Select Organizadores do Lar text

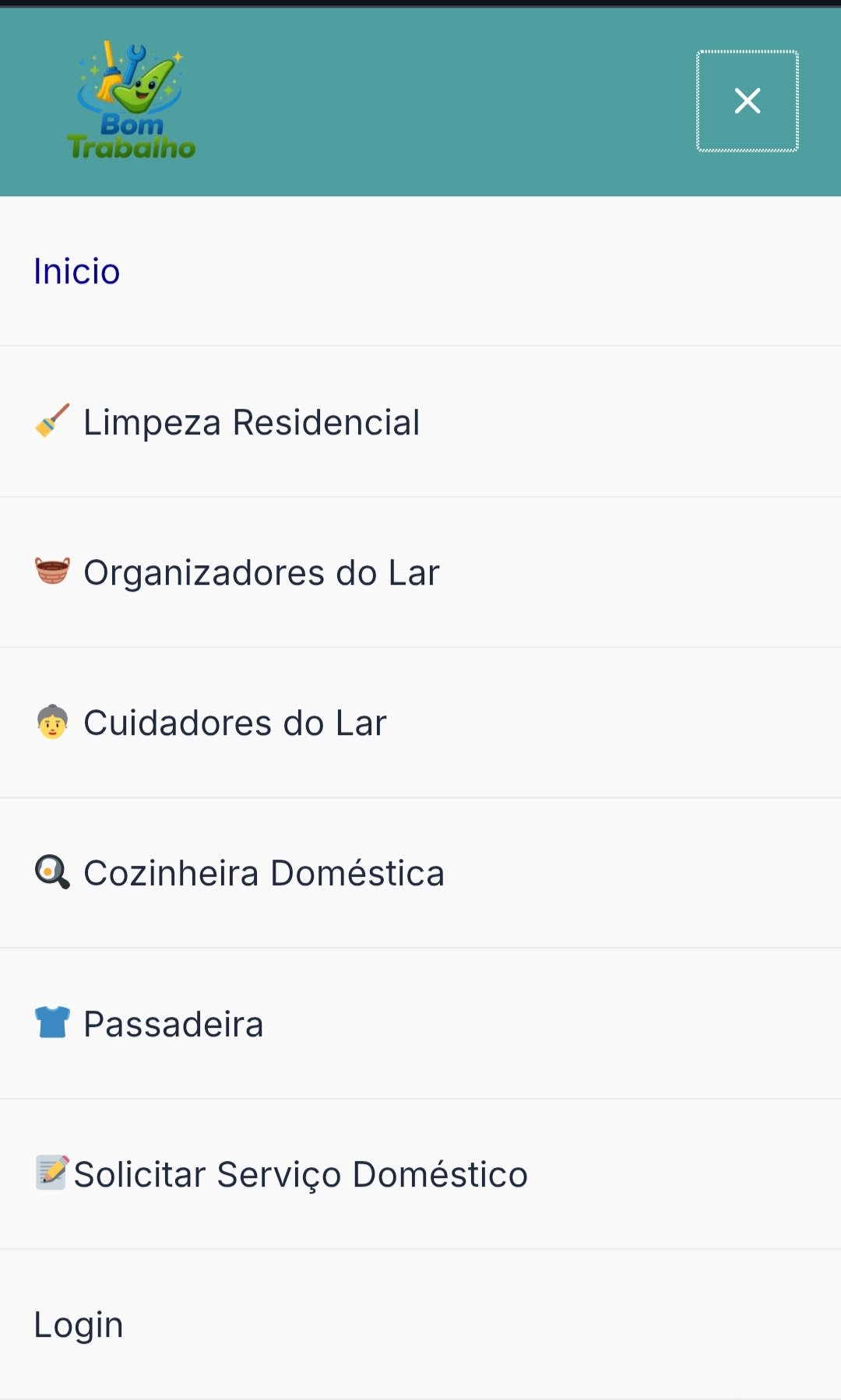[262, 573]
